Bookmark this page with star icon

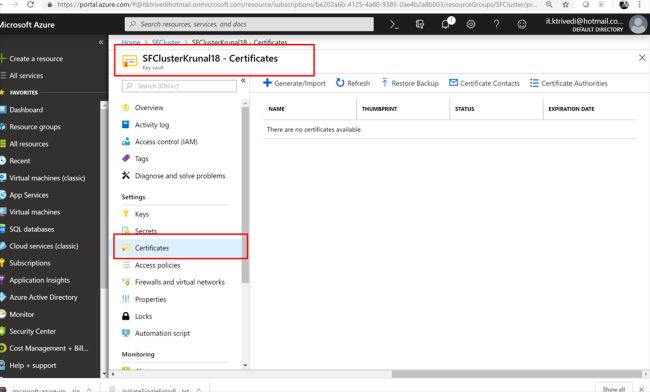click(x=565, y=5)
